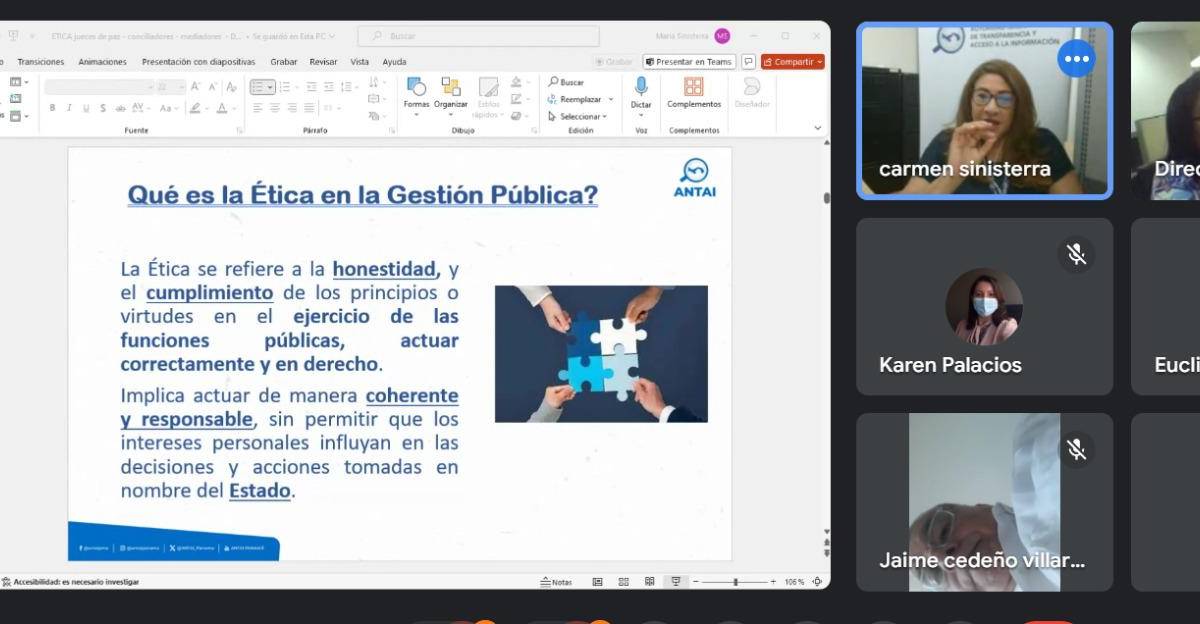The height and width of the screenshot is (624, 1200).
Task: Toggle bold text formatting
Action: (52, 108)
